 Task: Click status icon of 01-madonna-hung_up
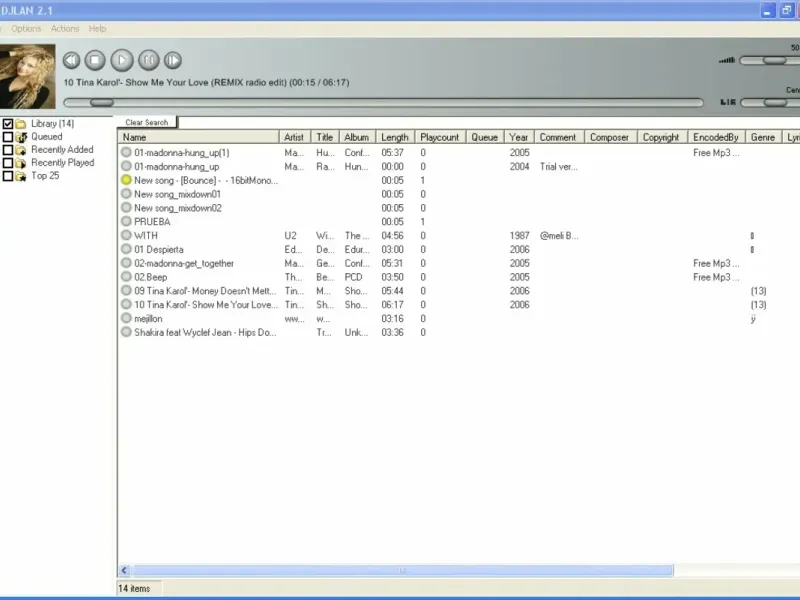tap(126, 166)
